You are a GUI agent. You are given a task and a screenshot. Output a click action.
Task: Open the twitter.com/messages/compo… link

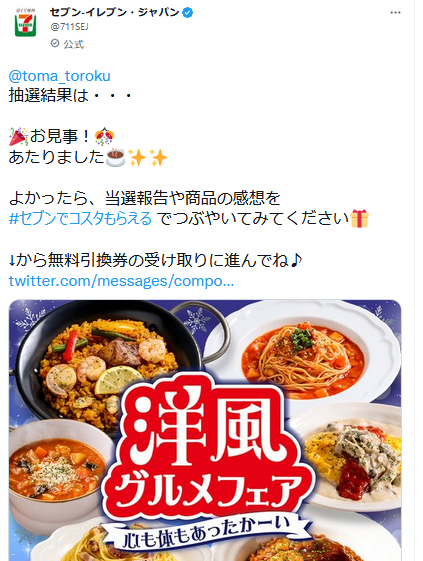tap(121, 281)
